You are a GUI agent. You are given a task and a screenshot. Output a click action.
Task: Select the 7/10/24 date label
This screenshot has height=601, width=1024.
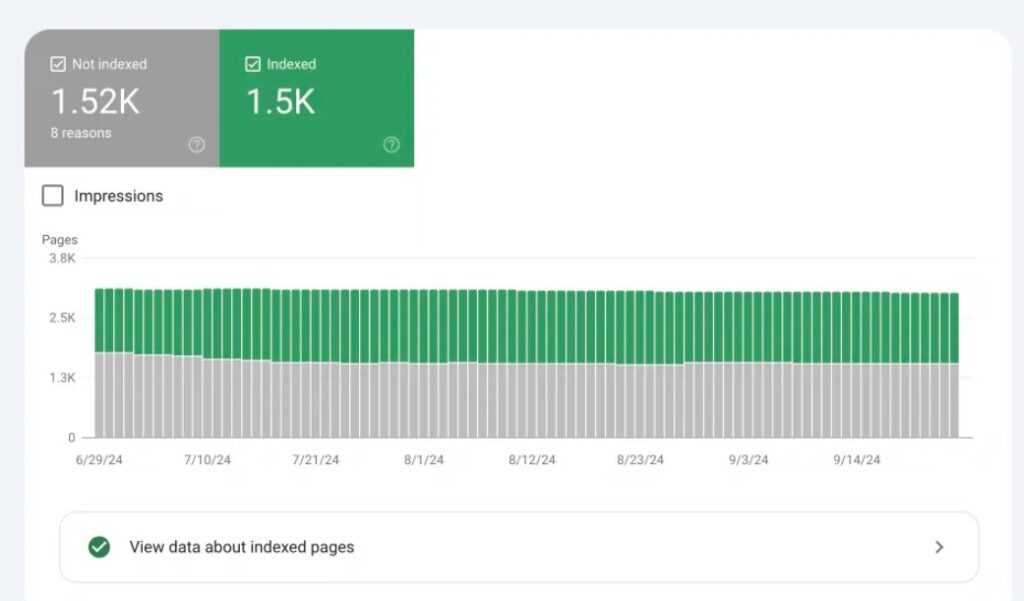pyautogui.click(x=207, y=460)
